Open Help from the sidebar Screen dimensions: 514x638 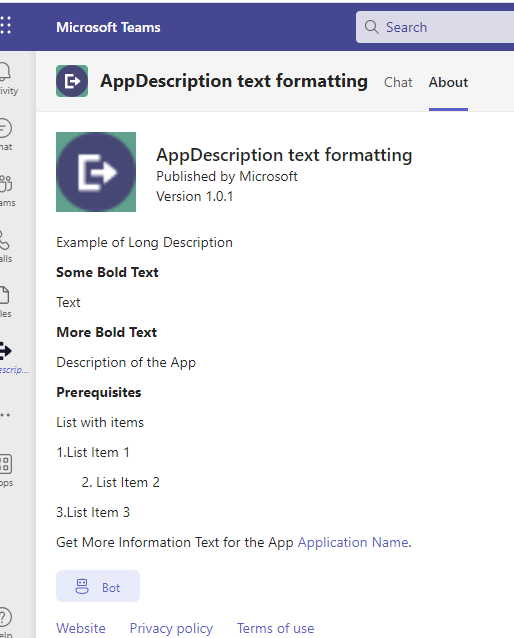tap(6, 622)
